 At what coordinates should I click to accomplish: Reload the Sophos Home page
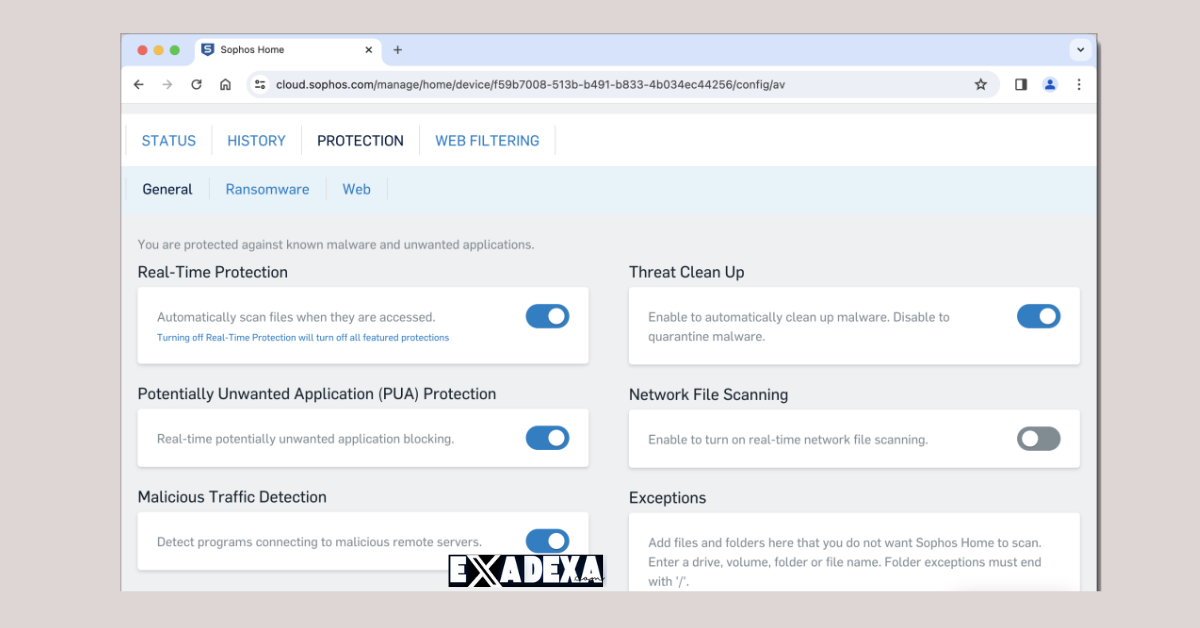196,84
